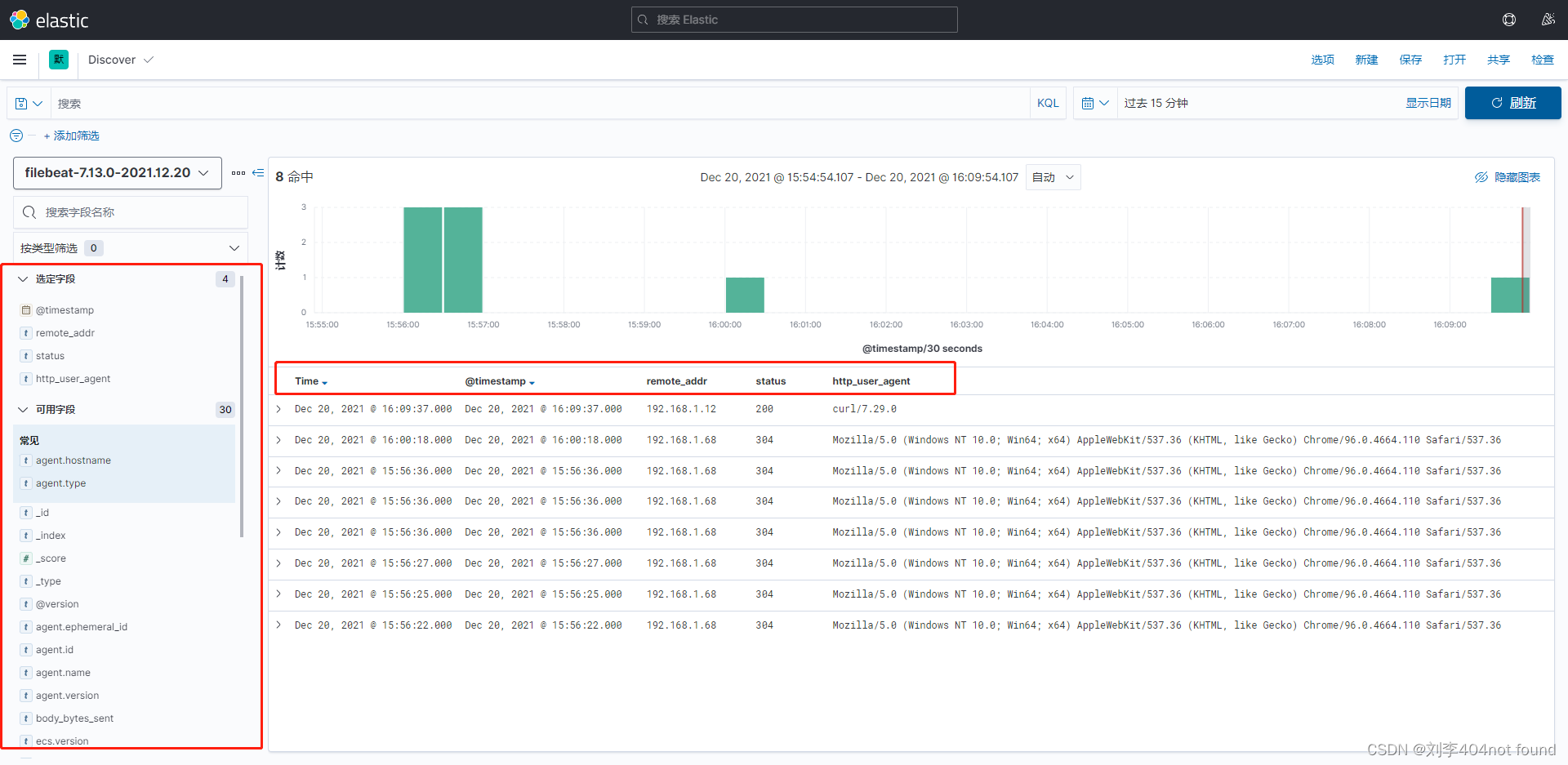This screenshot has height=765, width=1568.
Task: Select the _index field
Action: coord(51,536)
